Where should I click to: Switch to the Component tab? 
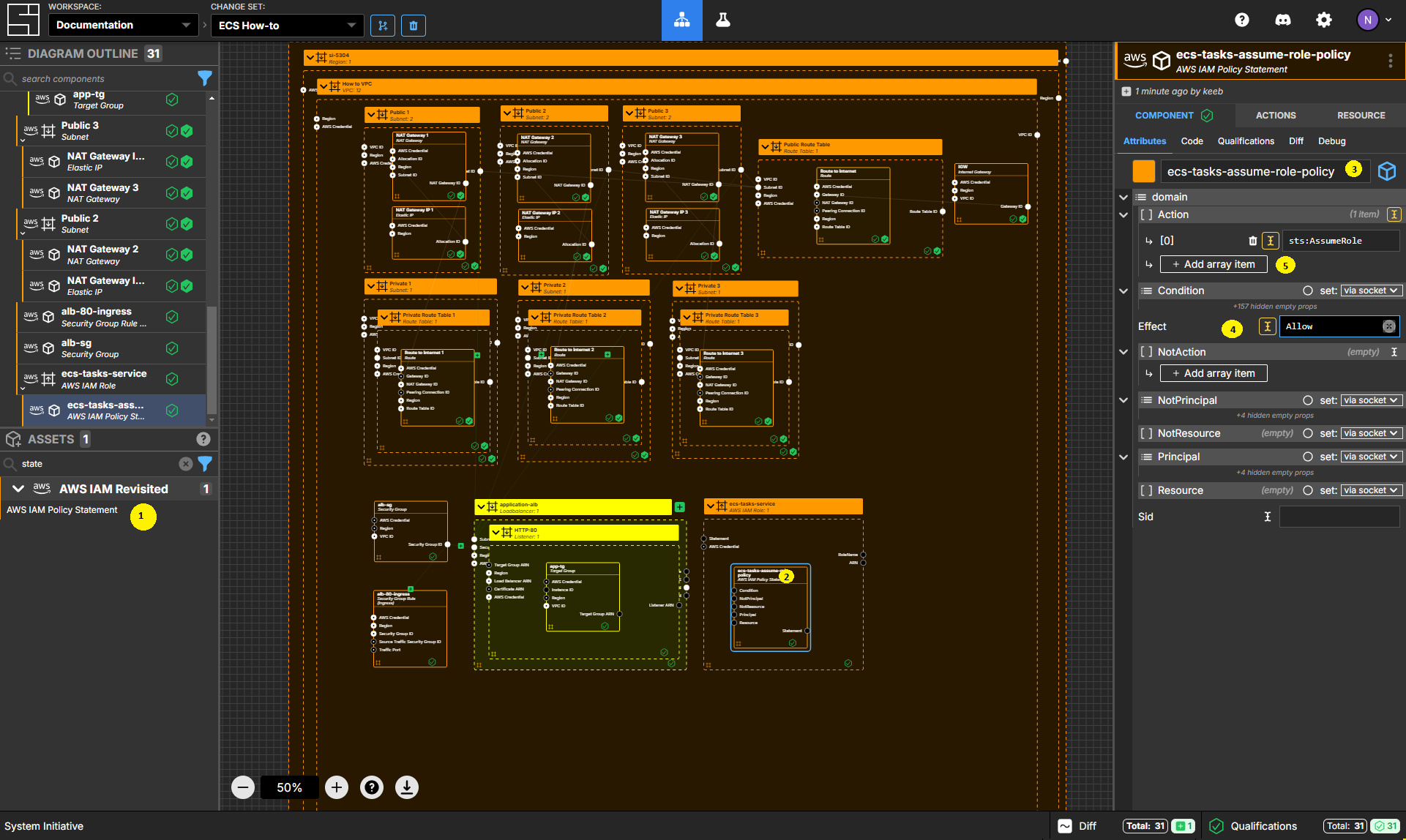pyautogui.click(x=1174, y=116)
